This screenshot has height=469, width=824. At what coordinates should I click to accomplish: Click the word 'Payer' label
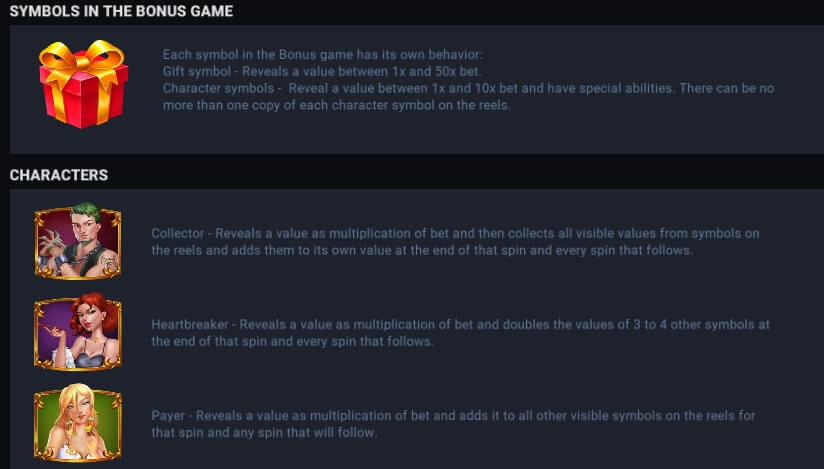coord(168,416)
